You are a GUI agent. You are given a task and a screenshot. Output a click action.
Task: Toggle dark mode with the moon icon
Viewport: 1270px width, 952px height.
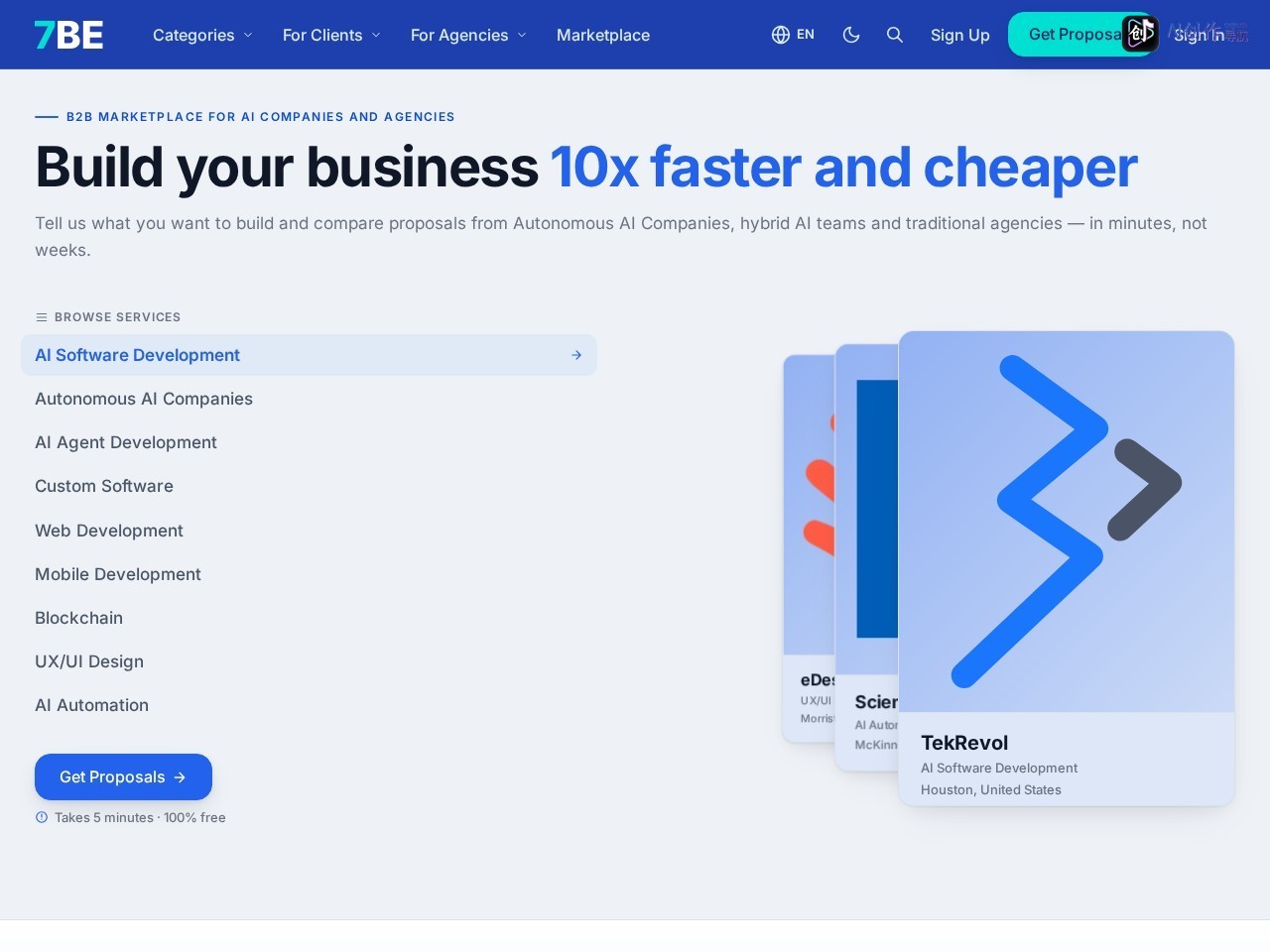click(x=851, y=35)
